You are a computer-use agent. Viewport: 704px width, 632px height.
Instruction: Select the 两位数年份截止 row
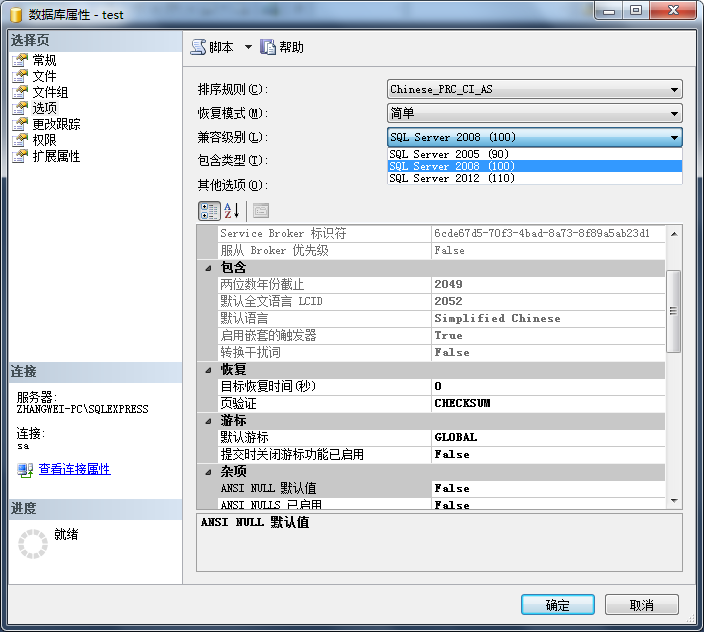click(x=441, y=285)
